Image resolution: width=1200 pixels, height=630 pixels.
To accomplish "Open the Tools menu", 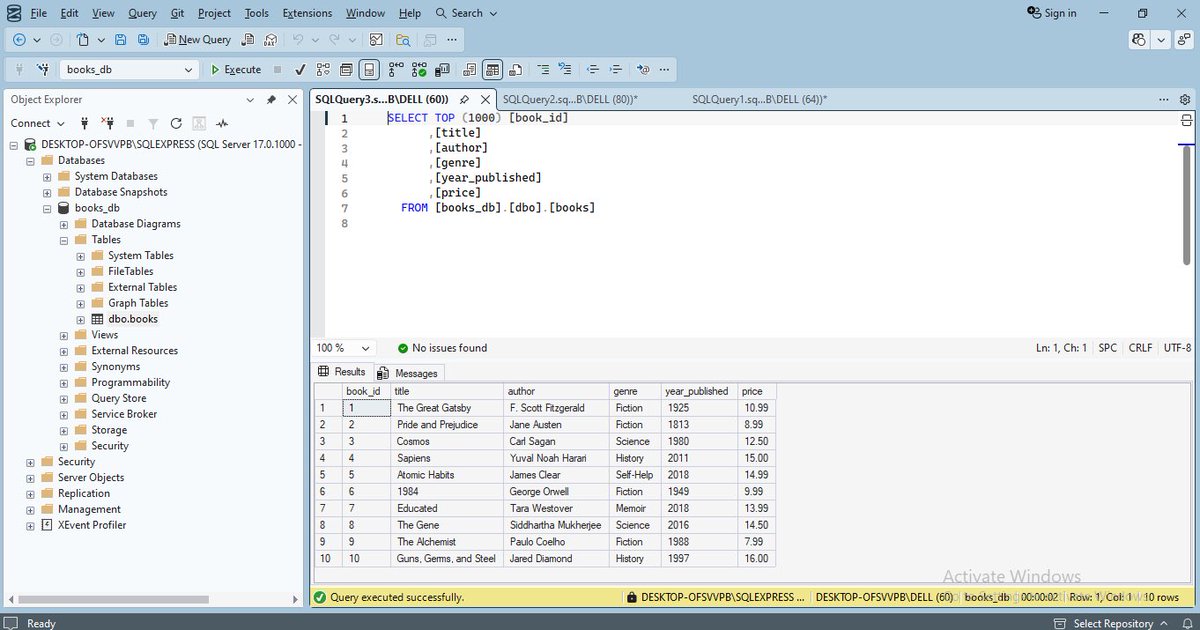I will (x=257, y=13).
